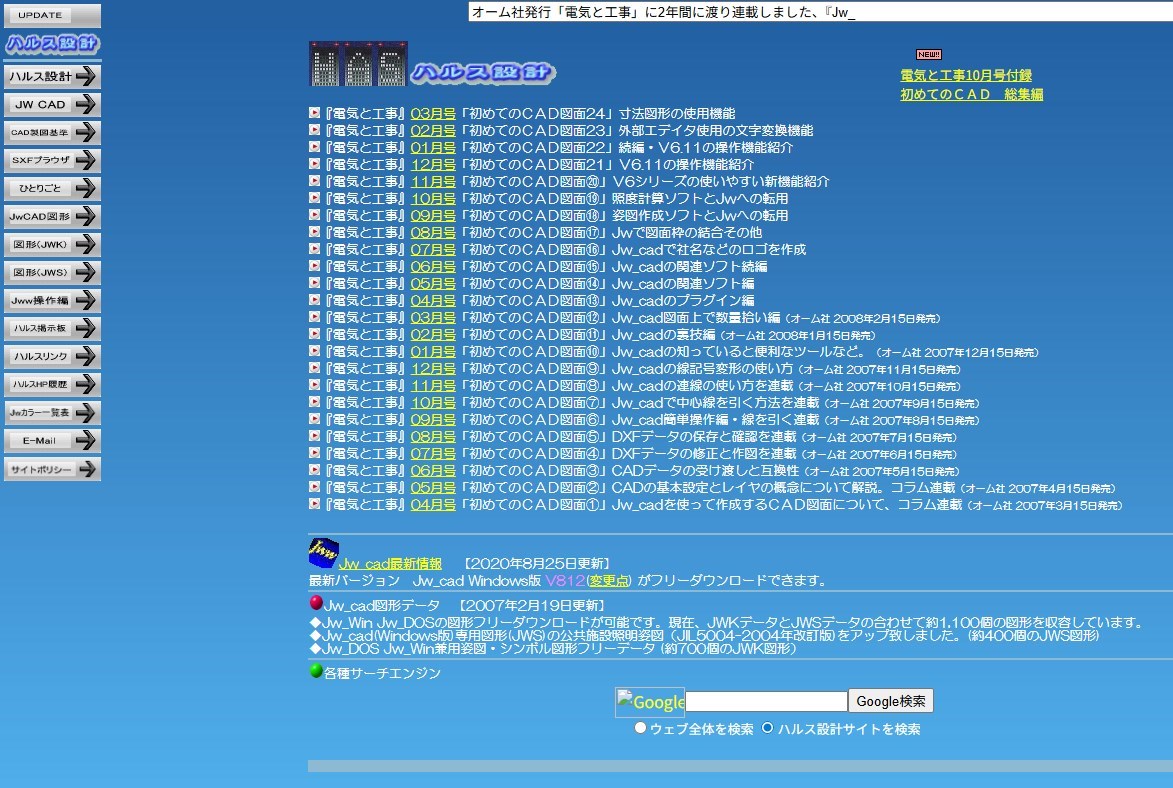Viewport: 1173px width, 788px height.
Task: Select ひとりごと in the sidebar
Action: click(x=52, y=188)
